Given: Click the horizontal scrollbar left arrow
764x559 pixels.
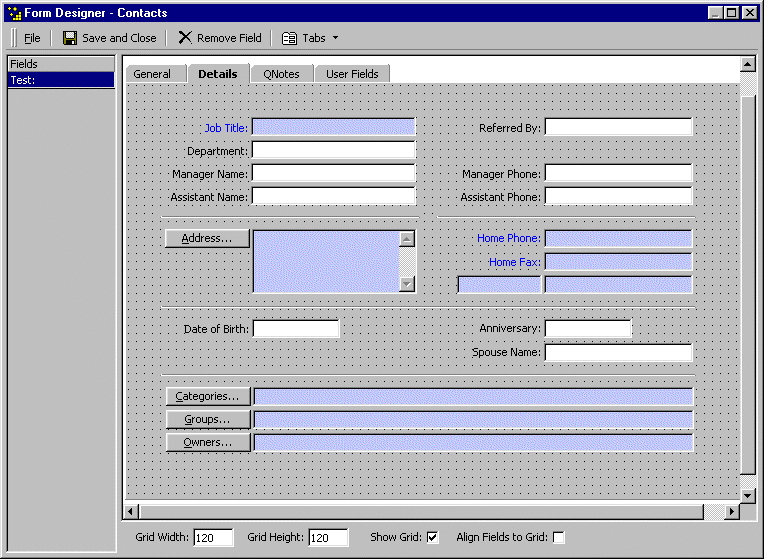Looking at the screenshot, I should pyautogui.click(x=131, y=511).
